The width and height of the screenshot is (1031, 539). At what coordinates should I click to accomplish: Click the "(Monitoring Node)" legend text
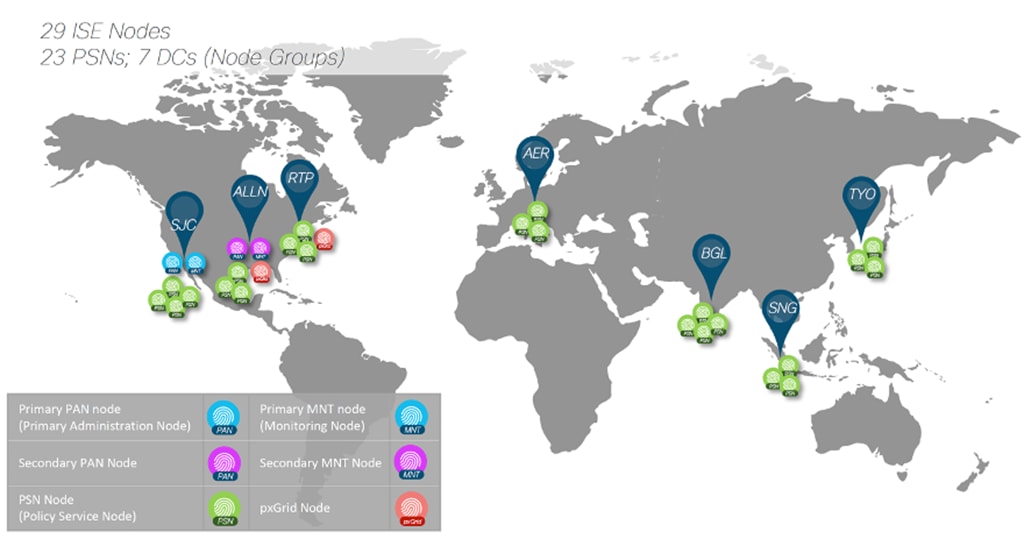pos(312,426)
